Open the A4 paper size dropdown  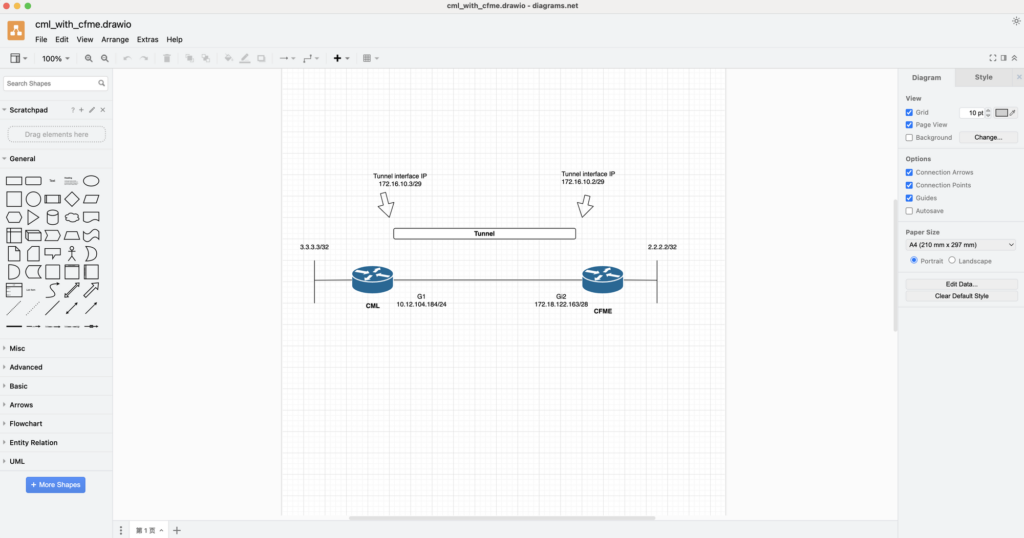tap(960, 244)
